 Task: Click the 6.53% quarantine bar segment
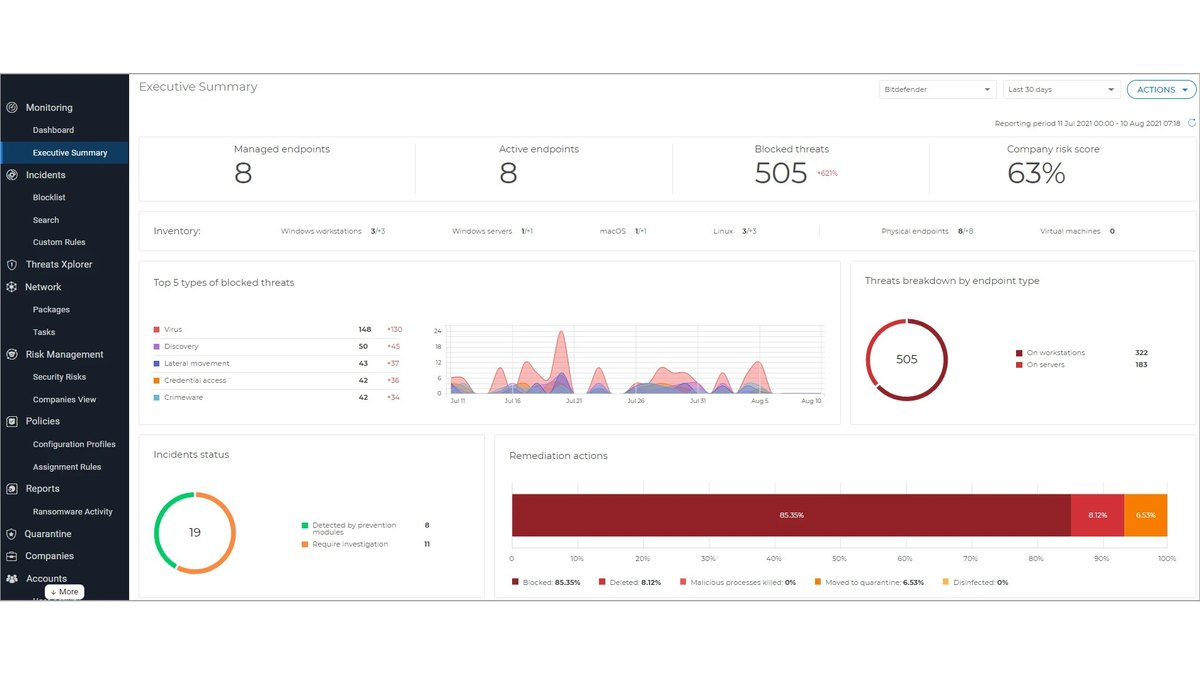pos(1146,515)
